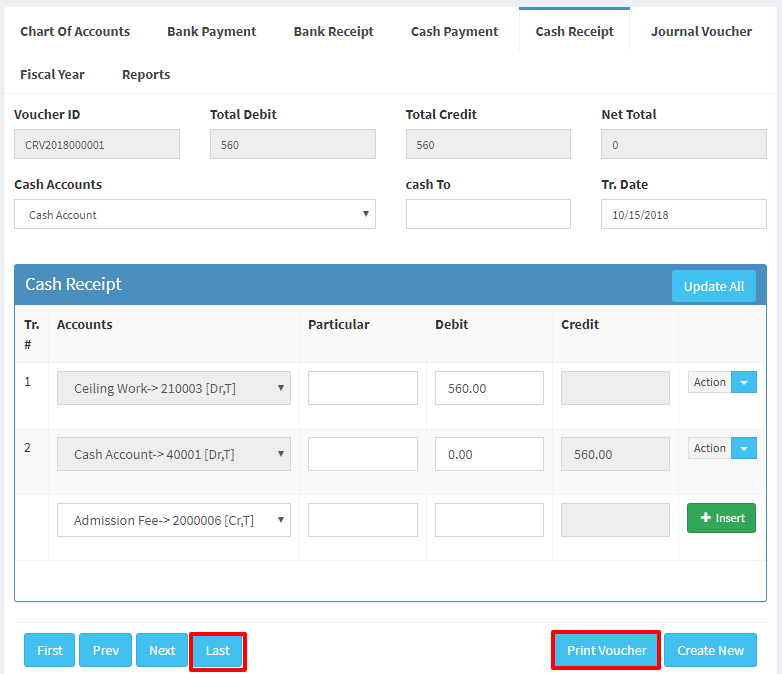This screenshot has height=674, width=782.
Task: Open the Cash Account 40001 row dropdown
Action: [174, 454]
